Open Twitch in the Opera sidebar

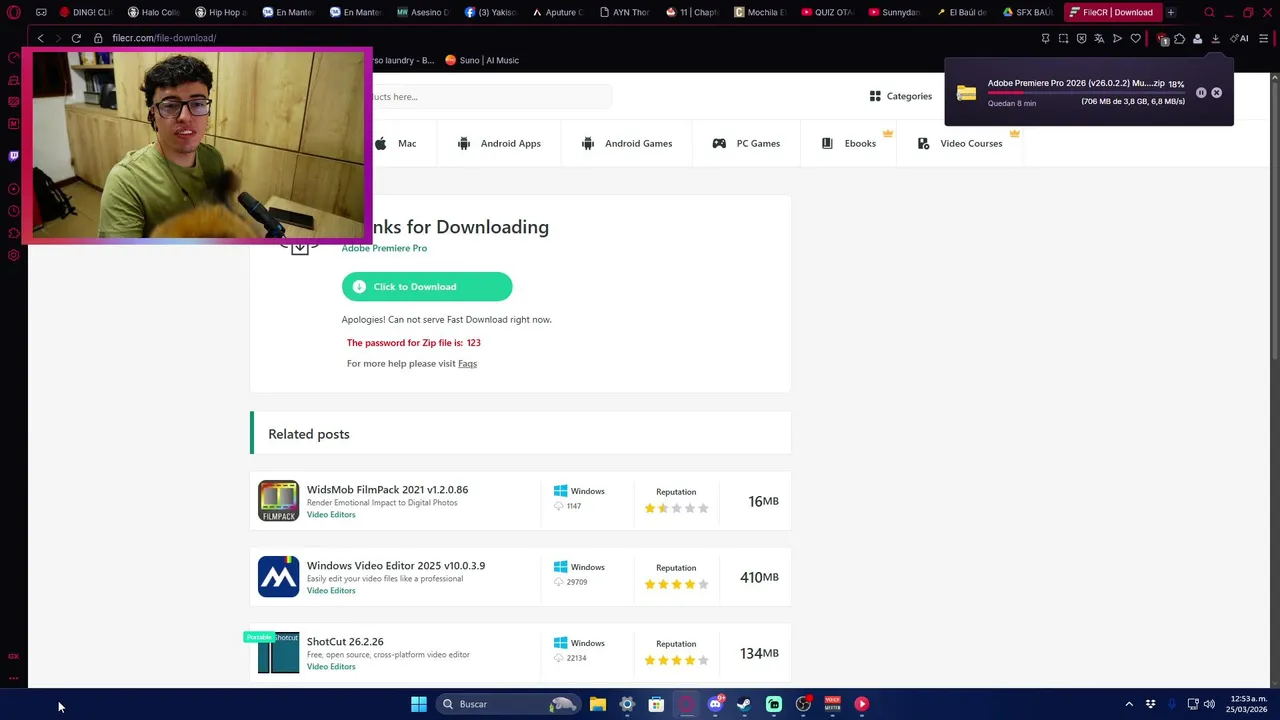tap(13, 156)
